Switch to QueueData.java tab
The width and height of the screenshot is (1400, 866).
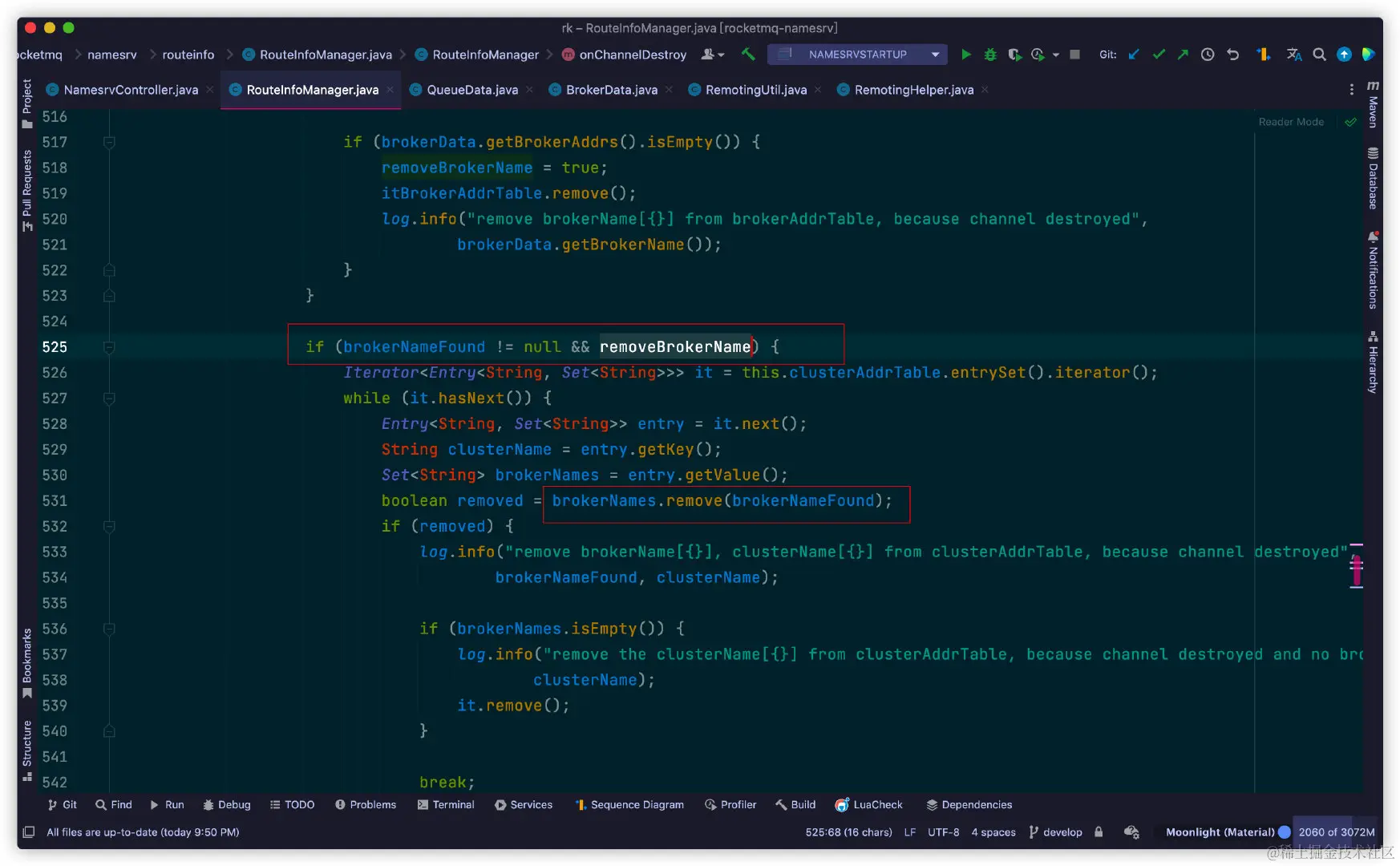pos(472,90)
